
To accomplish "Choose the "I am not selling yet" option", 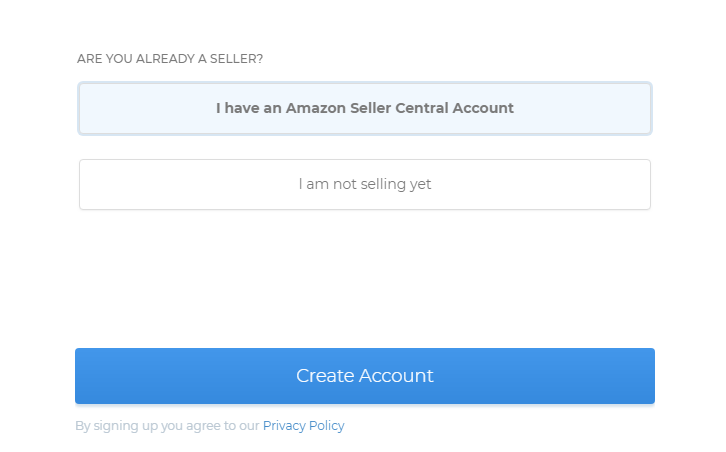I will (x=365, y=185).
